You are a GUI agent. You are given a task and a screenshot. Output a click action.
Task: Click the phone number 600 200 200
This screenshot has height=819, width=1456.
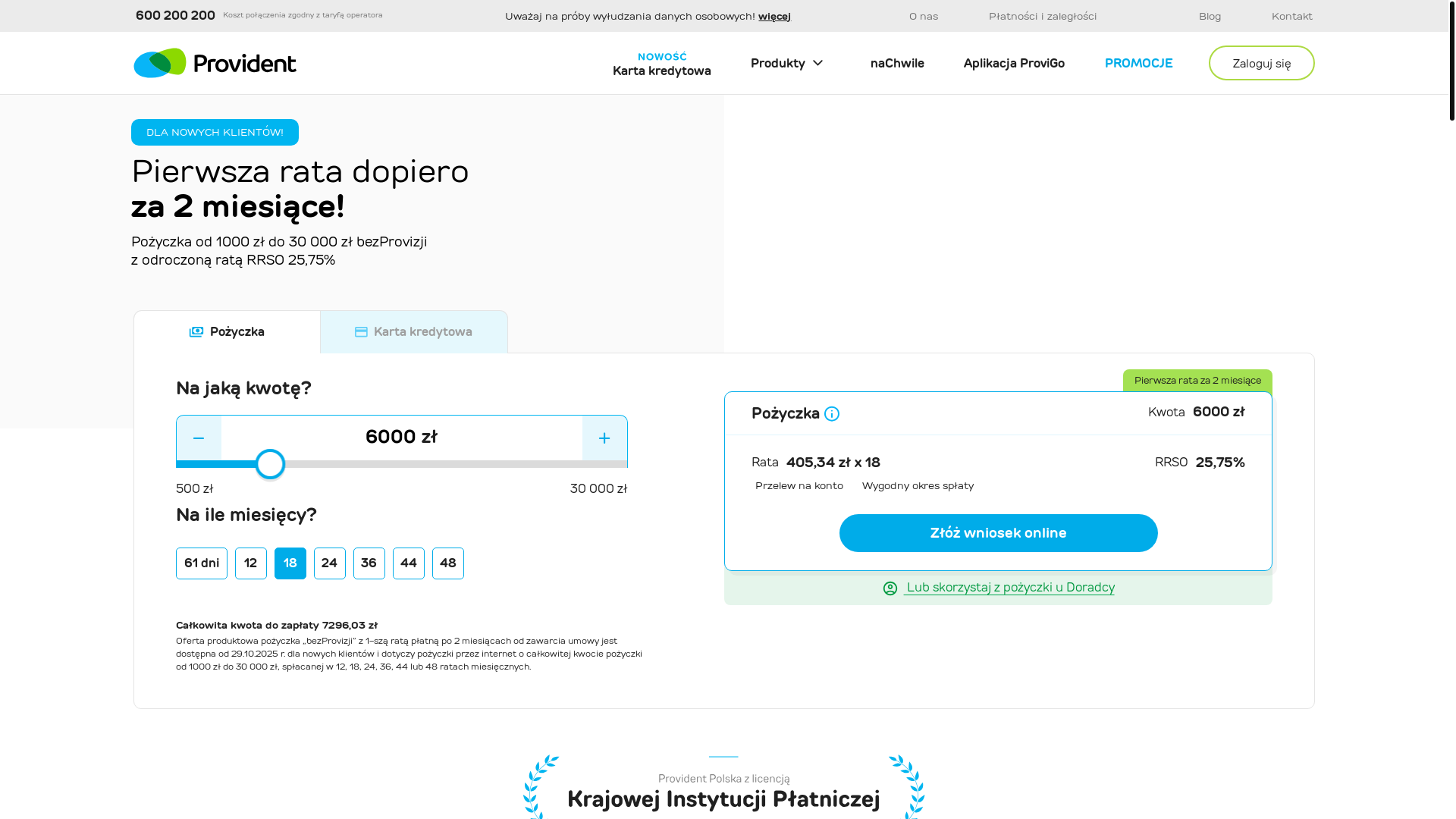[175, 16]
